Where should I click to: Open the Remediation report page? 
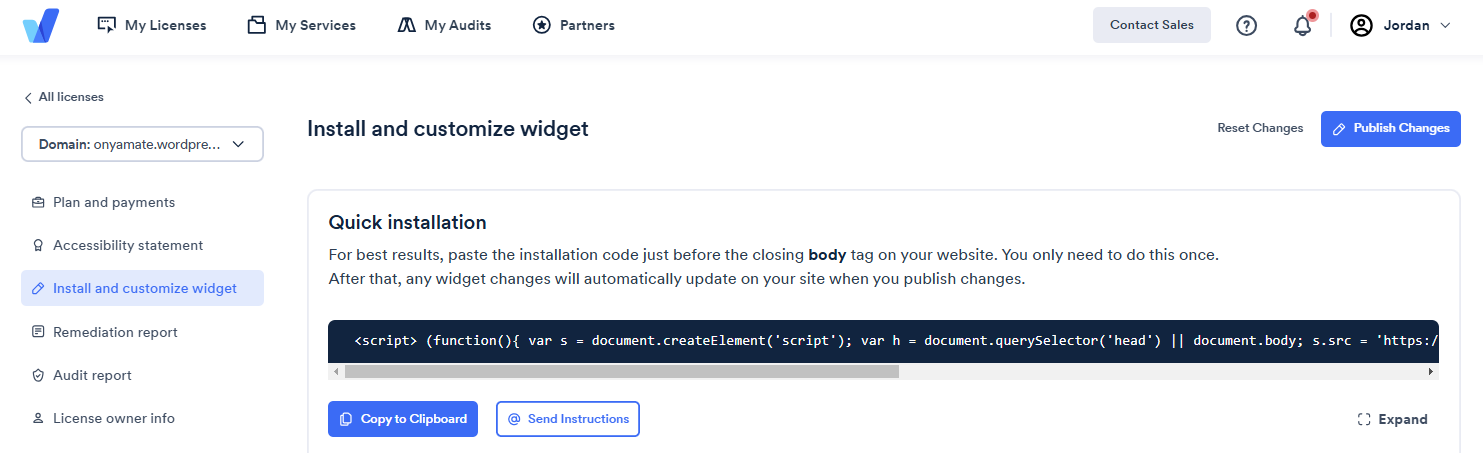point(115,332)
